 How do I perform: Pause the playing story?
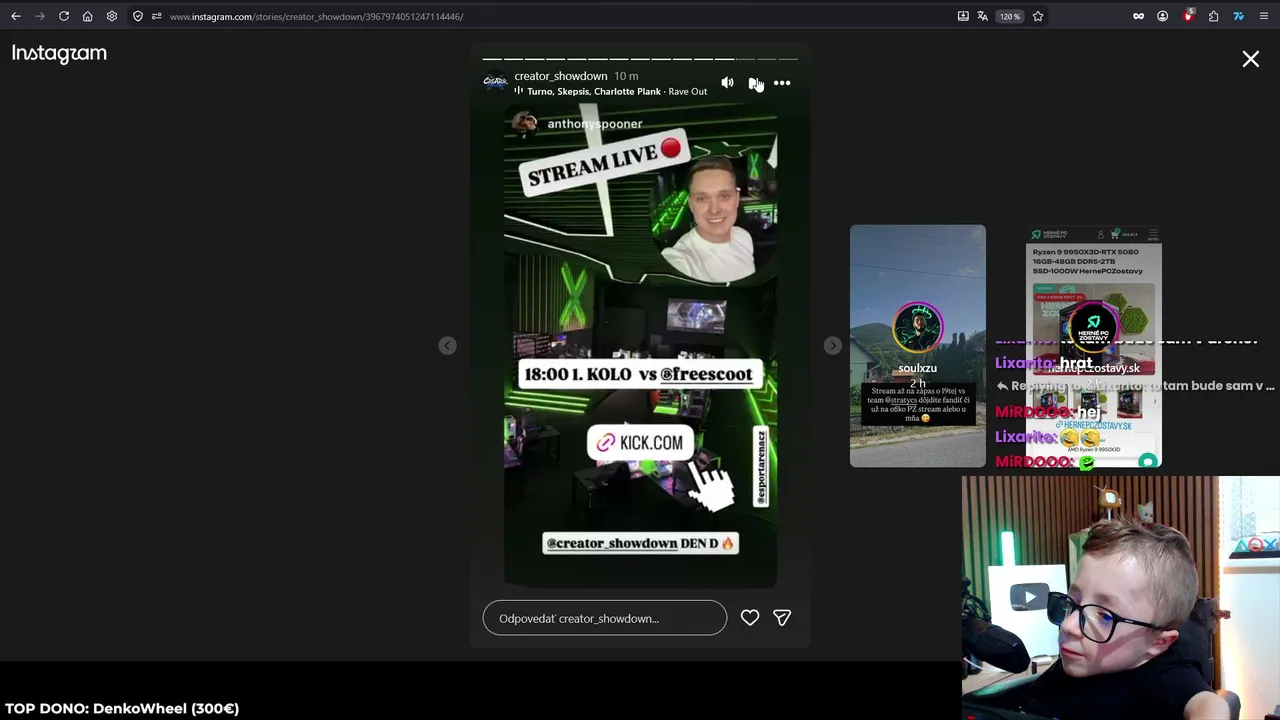[754, 83]
